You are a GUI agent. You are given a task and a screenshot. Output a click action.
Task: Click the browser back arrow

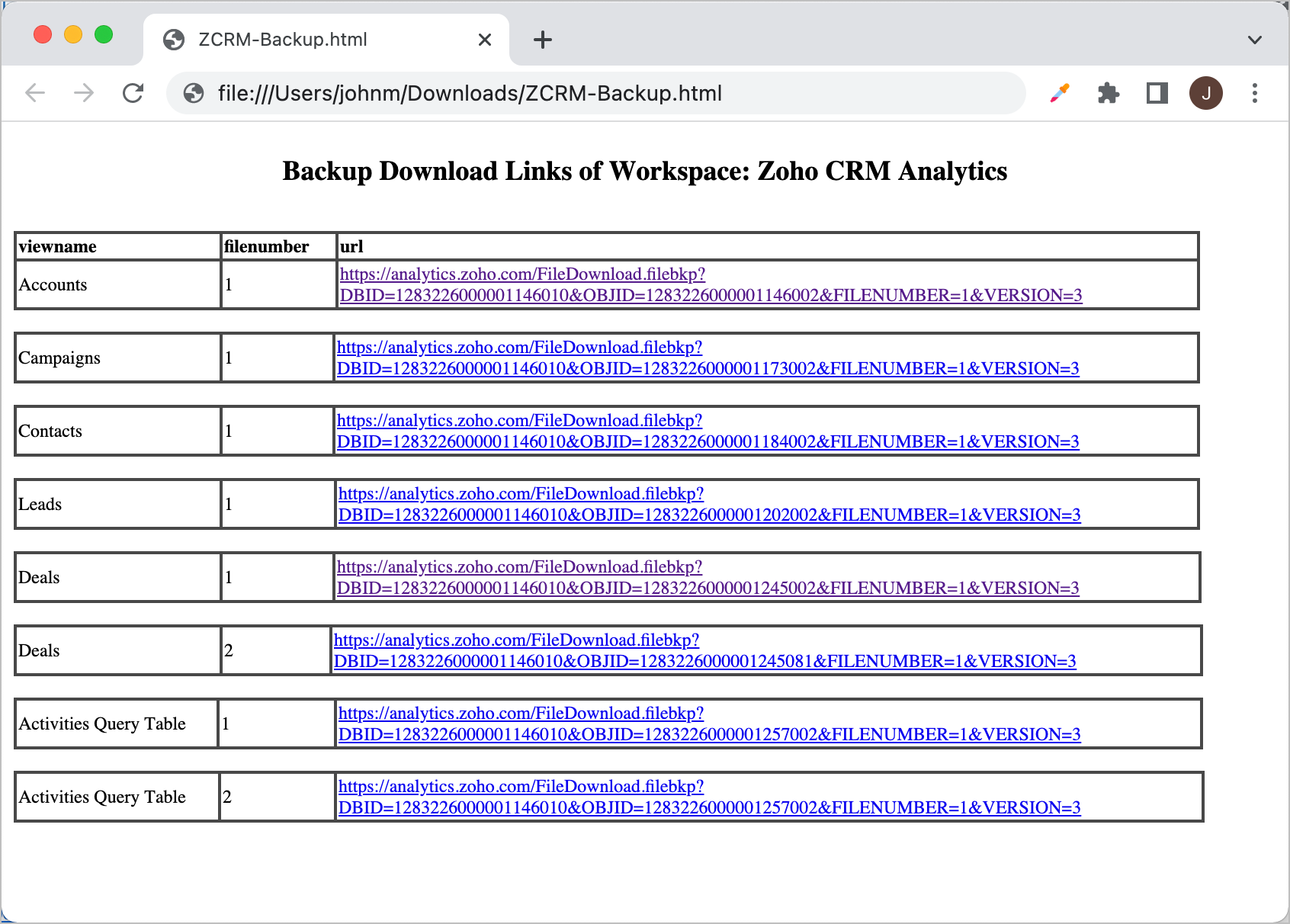pyautogui.click(x=35, y=93)
